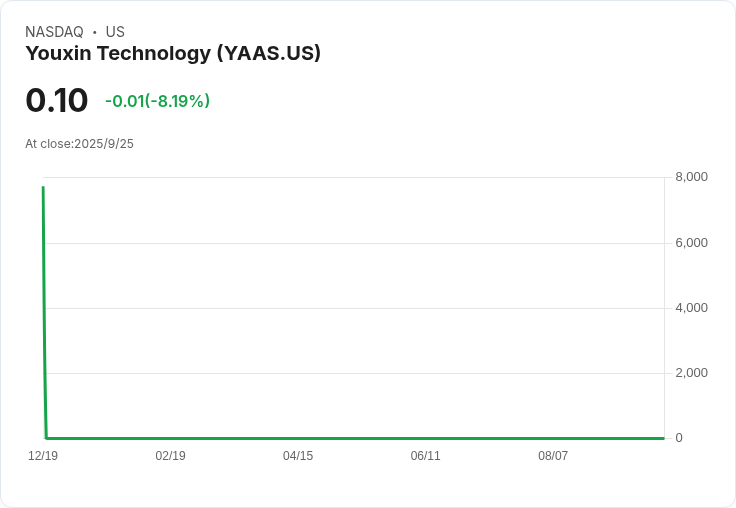Image resolution: width=736 pixels, height=508 pixels.
Task: Click the flat green price line mid-chart
Action: click(354, 438)
